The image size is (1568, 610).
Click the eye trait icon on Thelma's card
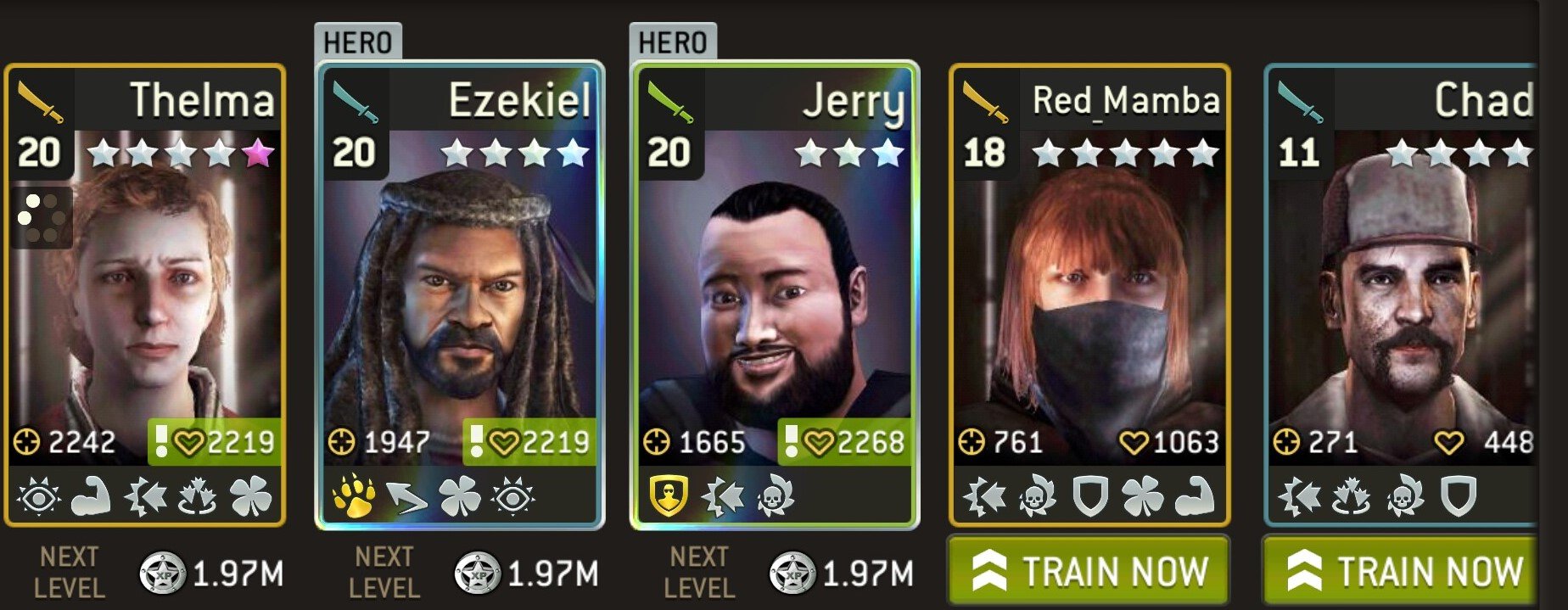38,497
